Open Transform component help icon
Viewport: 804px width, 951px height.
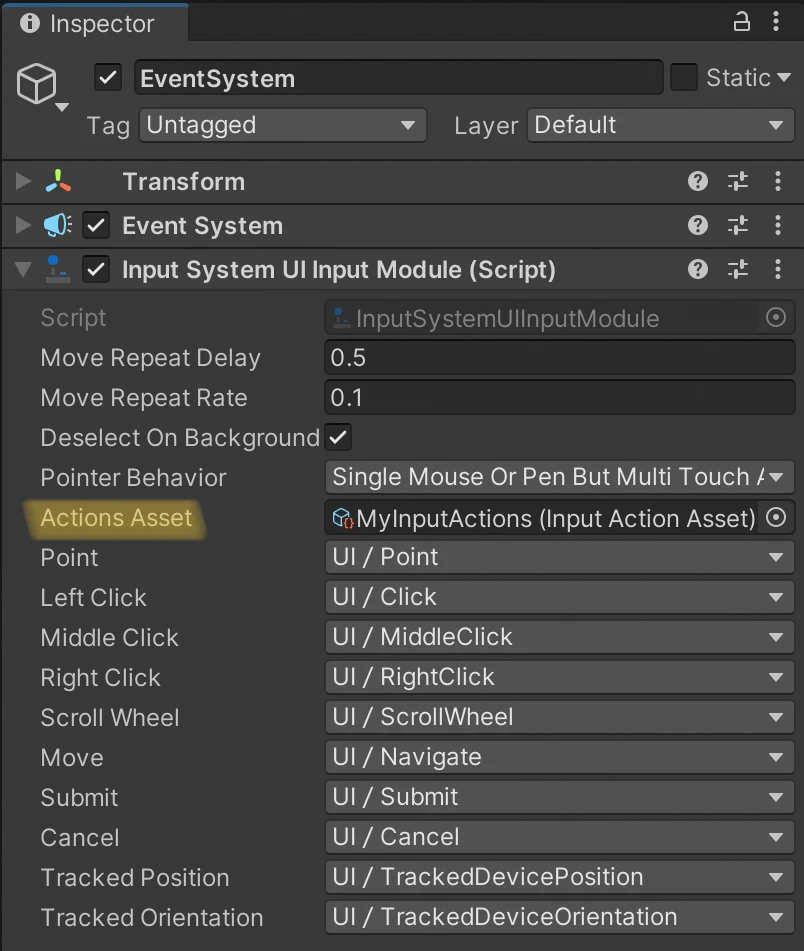(698, 181)
